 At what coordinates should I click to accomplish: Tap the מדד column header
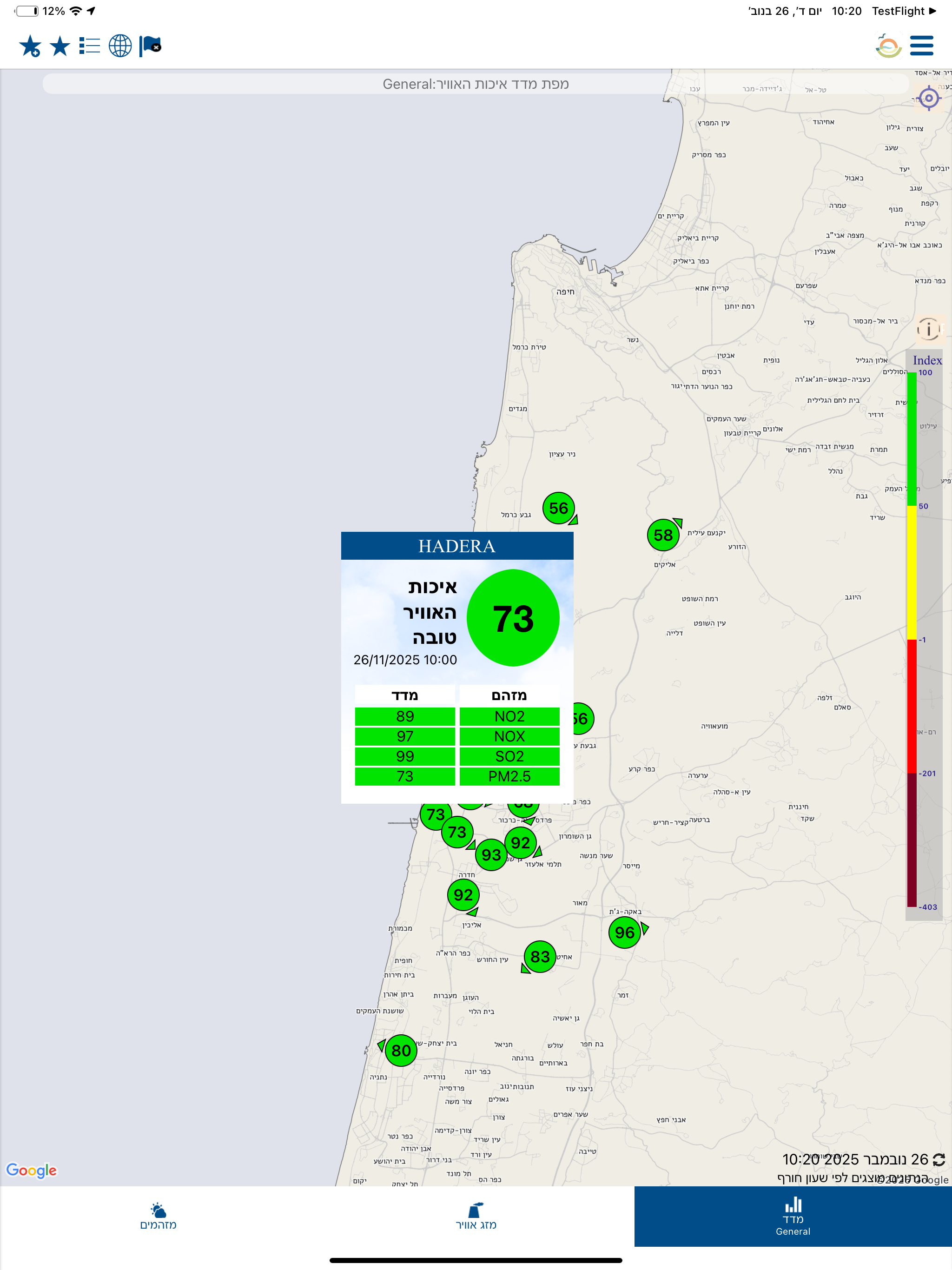(405, 695)
